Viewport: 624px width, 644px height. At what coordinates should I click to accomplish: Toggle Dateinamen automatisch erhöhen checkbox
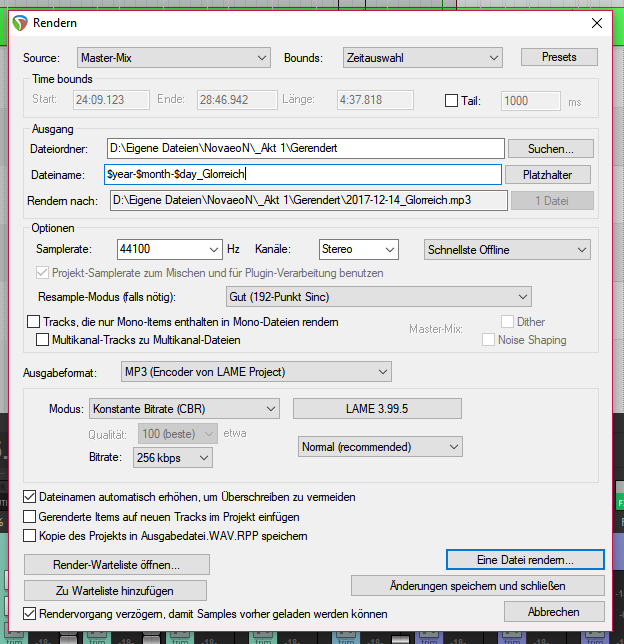(x=29, y=497)
